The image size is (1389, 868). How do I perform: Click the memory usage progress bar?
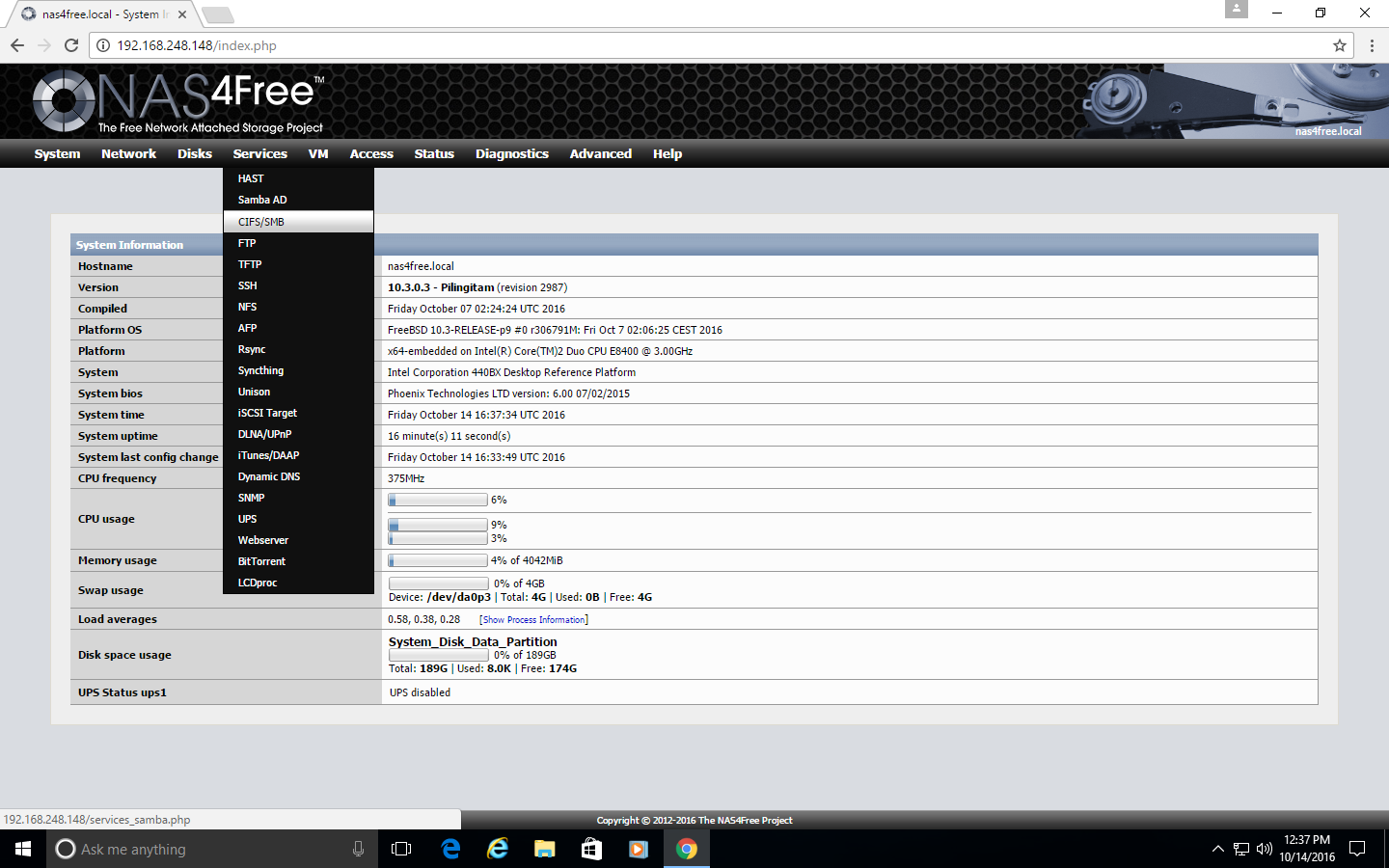point(438,560)
